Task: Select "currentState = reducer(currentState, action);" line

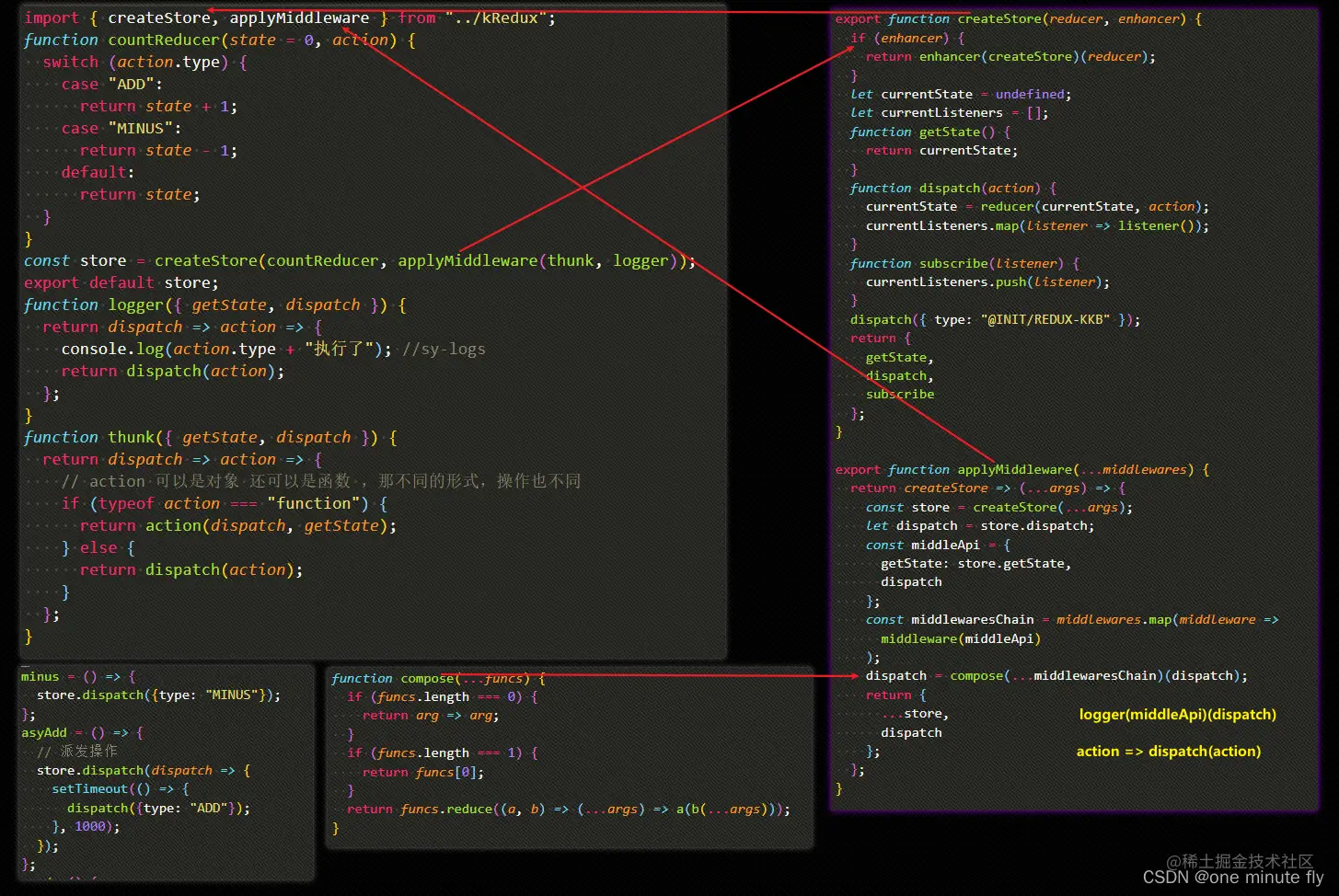Action: pyautogui.click(x=1037, y=206)
